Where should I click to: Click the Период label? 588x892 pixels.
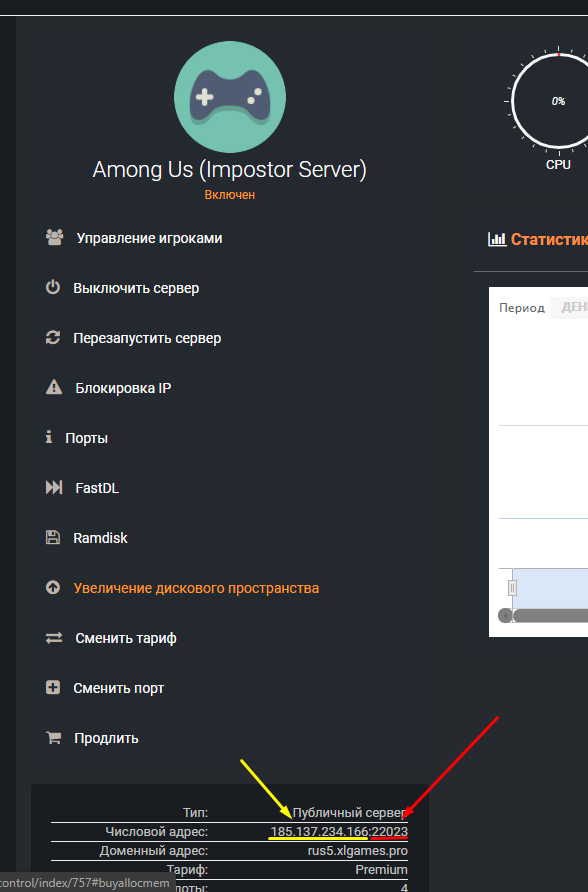pyautogui.click(x=522, y=308)
